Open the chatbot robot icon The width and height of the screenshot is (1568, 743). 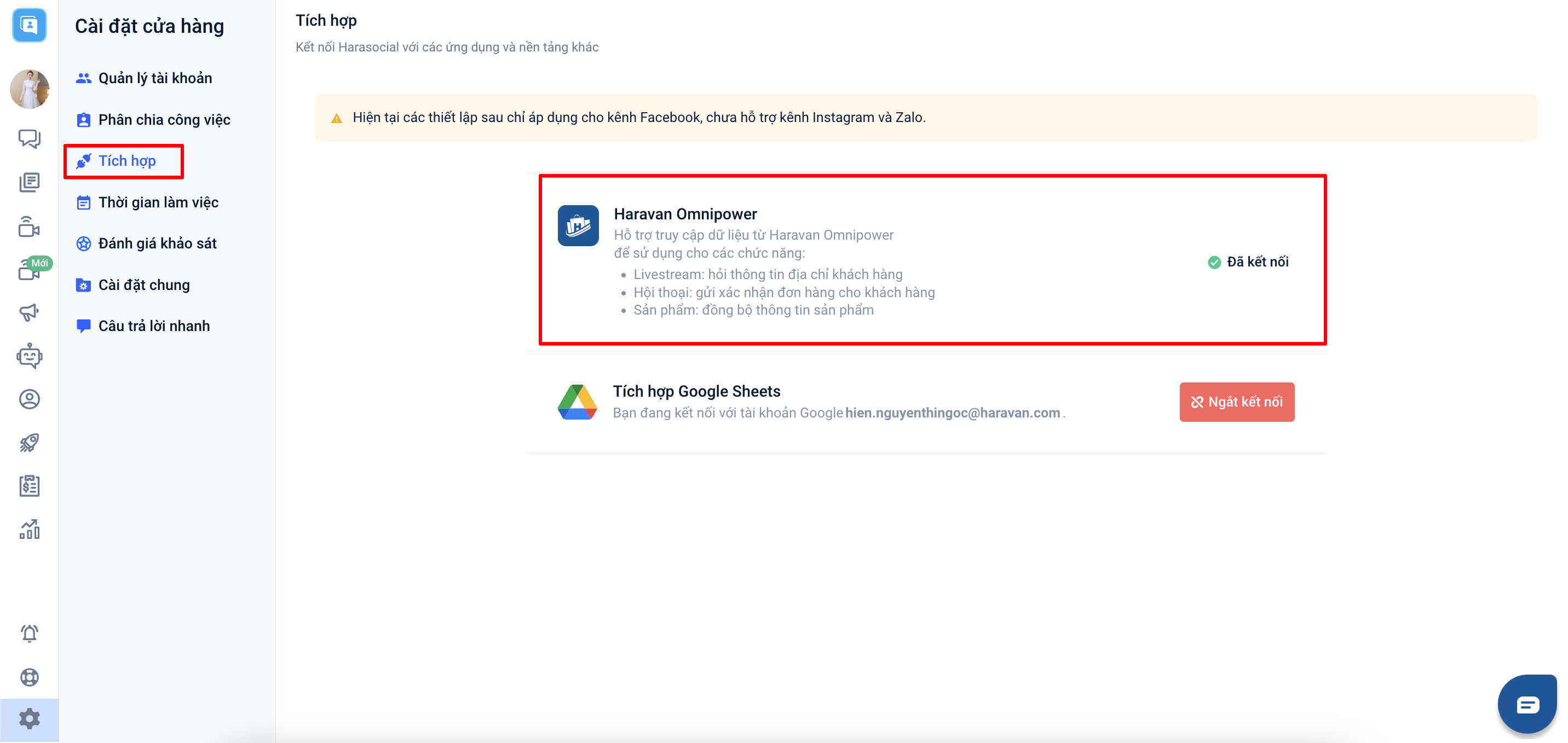[29, 356]
